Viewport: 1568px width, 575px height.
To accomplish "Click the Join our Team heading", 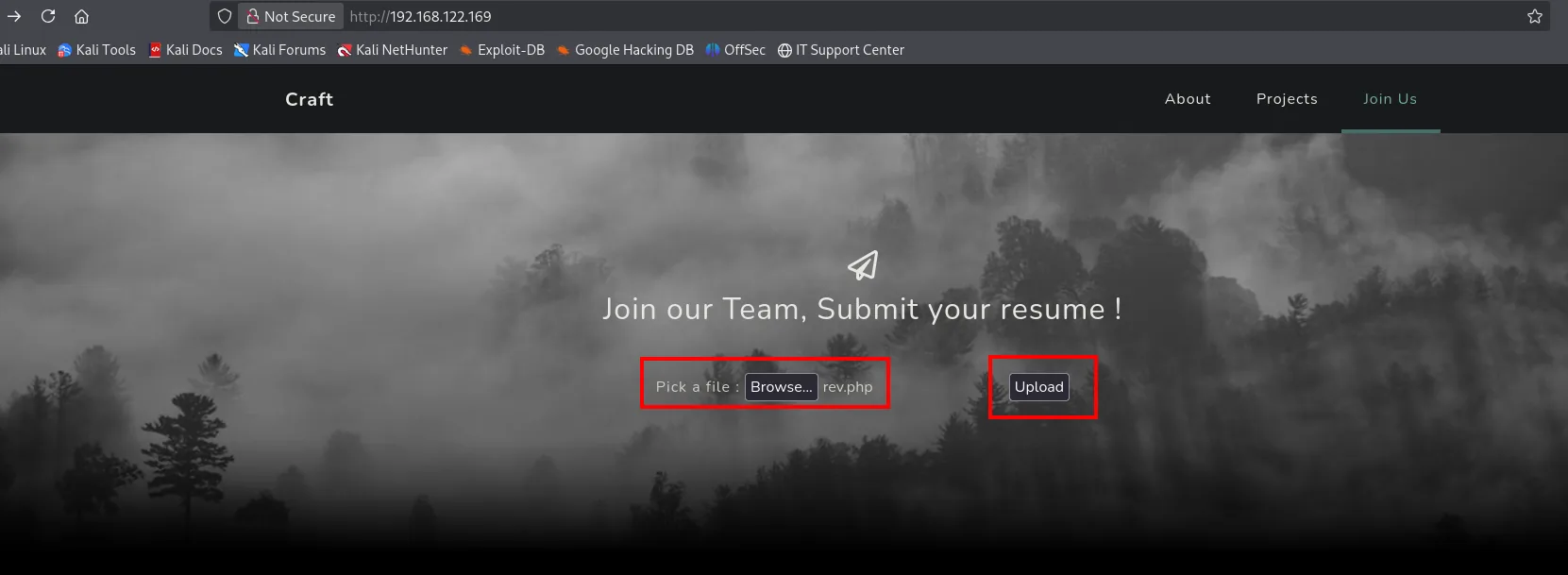I will (862, 309).
